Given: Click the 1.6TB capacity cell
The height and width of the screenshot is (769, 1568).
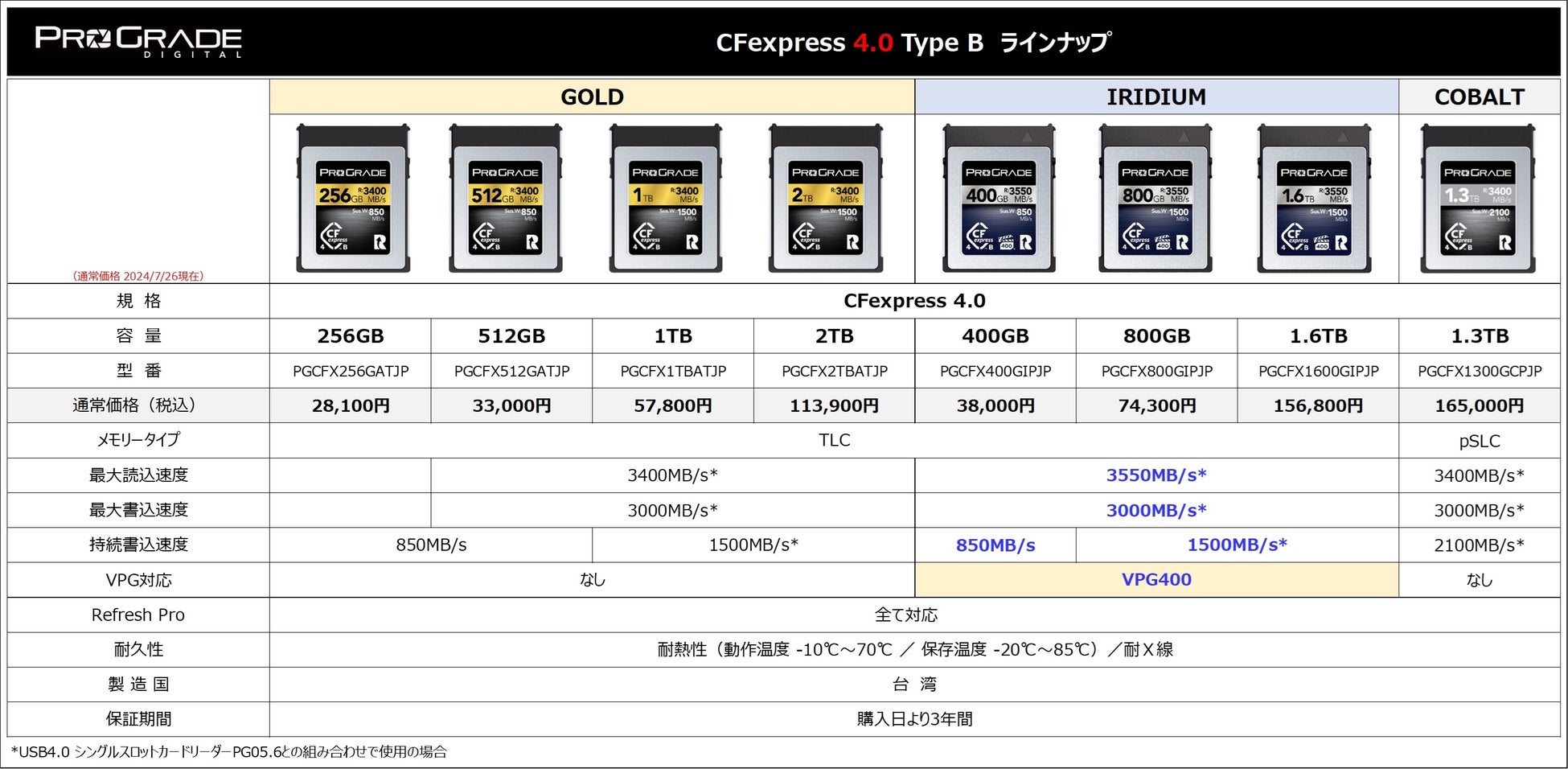Looking at the screenshot, I should click(x=1318, y=335).
